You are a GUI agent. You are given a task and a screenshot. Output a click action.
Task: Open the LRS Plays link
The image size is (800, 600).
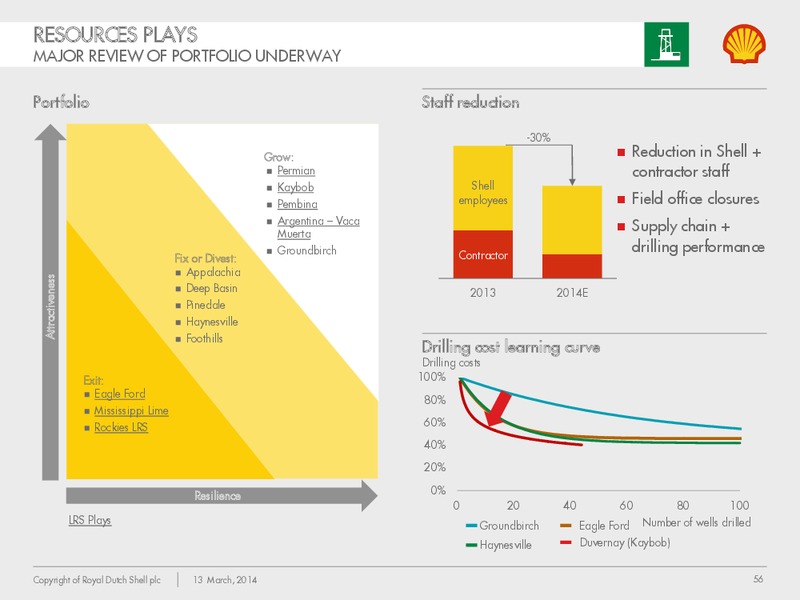[x=90, y=520]
